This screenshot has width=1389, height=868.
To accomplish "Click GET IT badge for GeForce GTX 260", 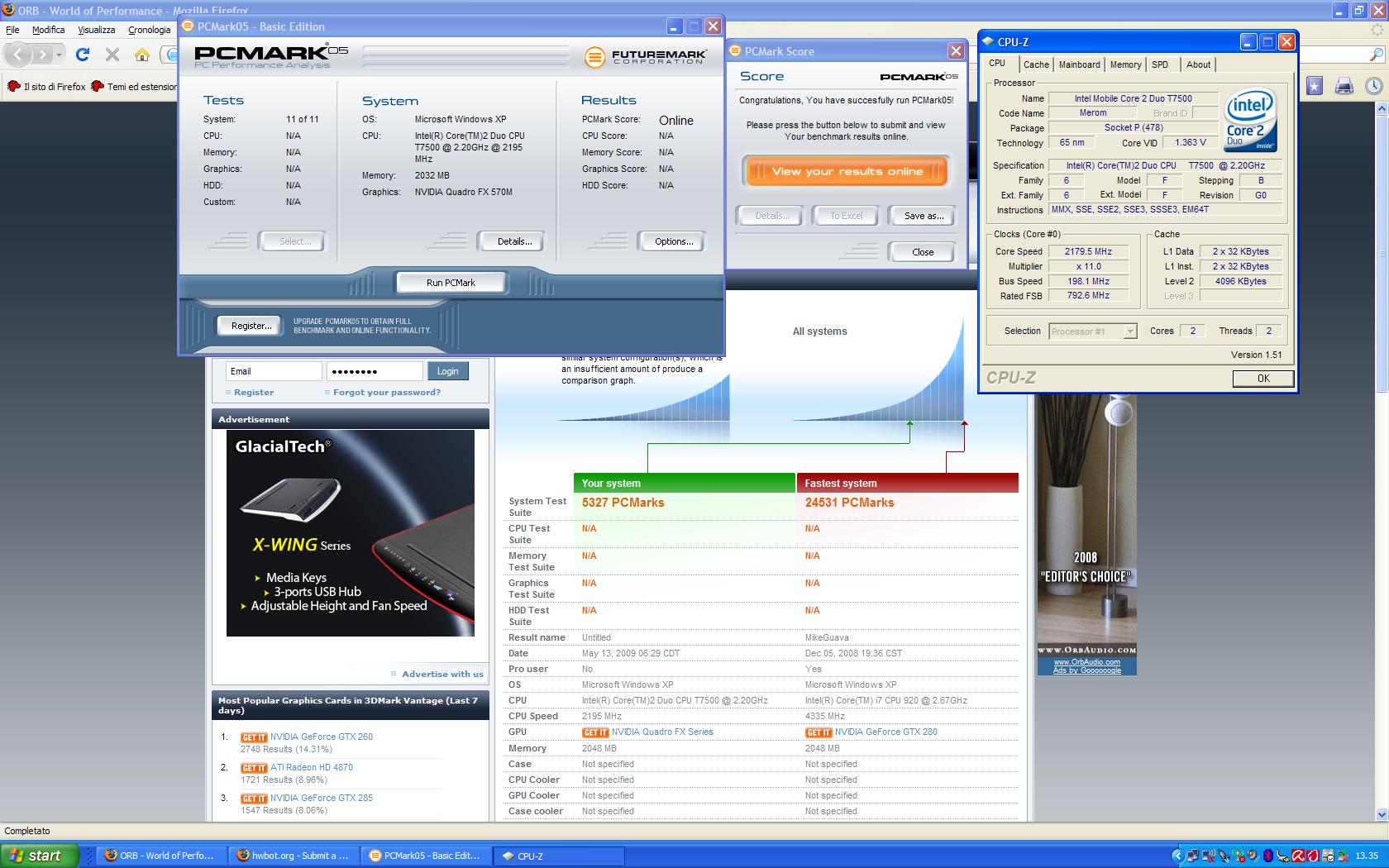I will [x=254, y=737].
